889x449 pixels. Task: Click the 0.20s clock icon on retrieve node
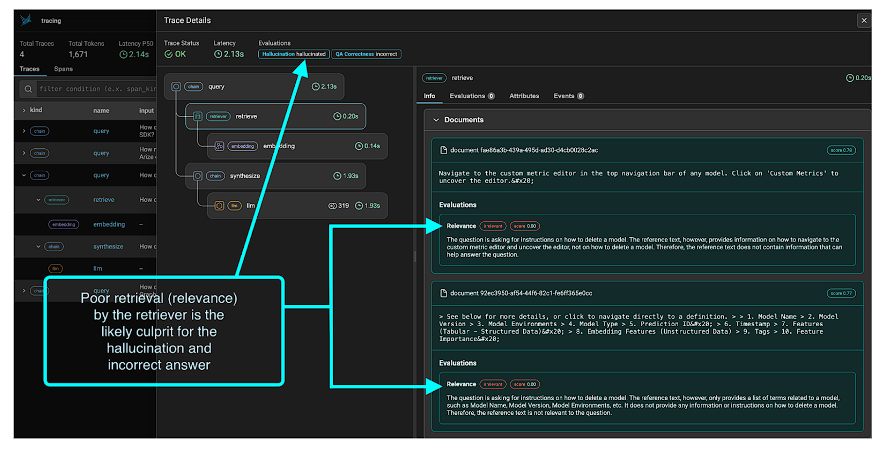[x=337, y=116]
